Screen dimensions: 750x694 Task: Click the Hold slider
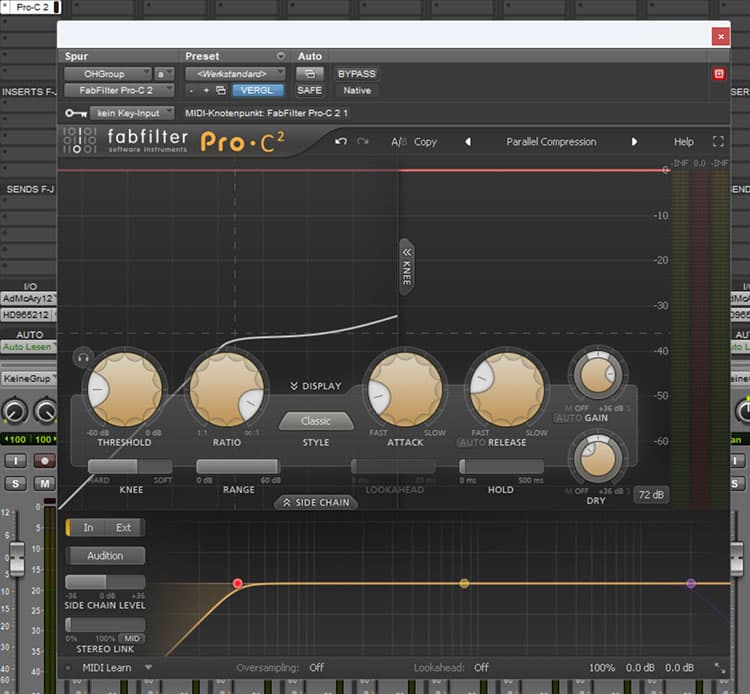(x=501, y=466)
